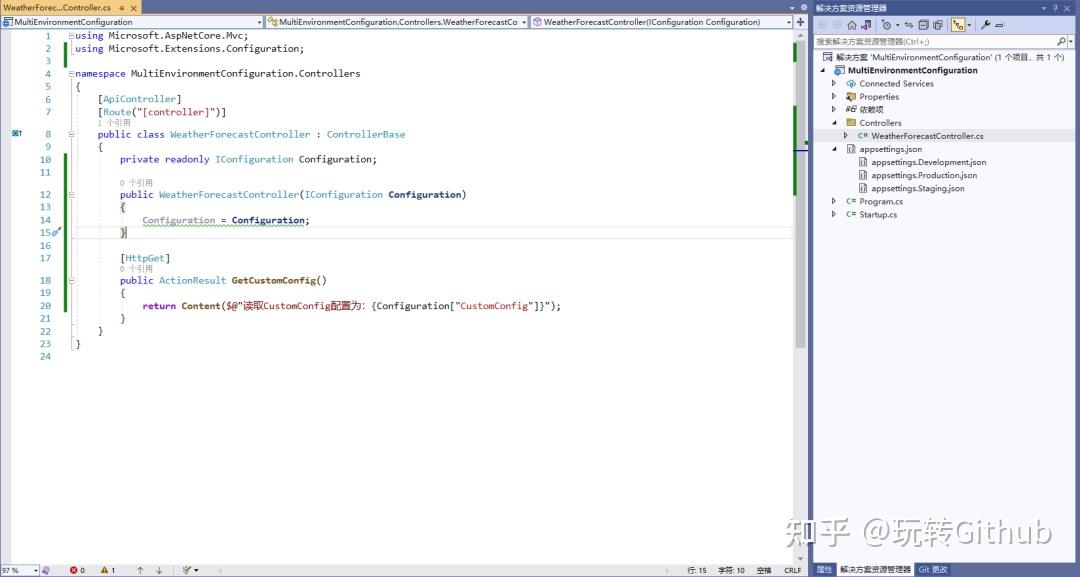Collapse the appsettings.json tree node

point(835,149)
